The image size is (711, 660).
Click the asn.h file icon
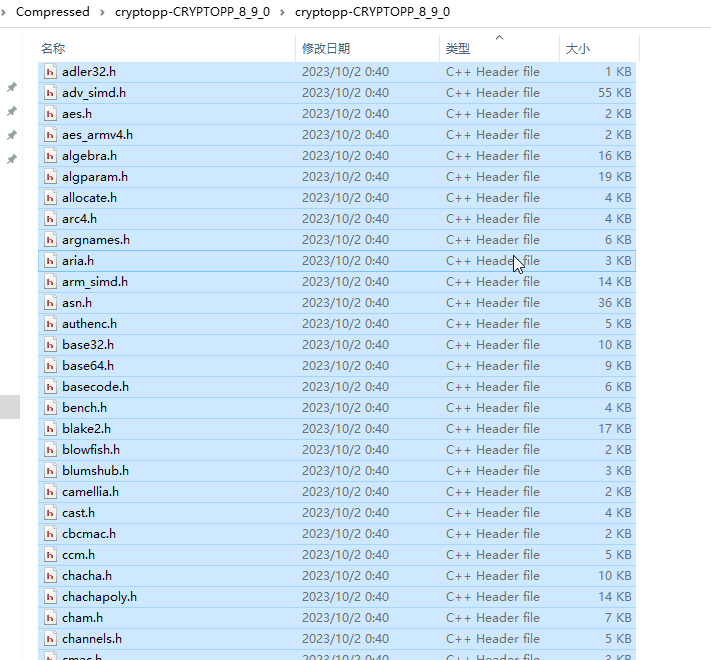tap(50, 303)
